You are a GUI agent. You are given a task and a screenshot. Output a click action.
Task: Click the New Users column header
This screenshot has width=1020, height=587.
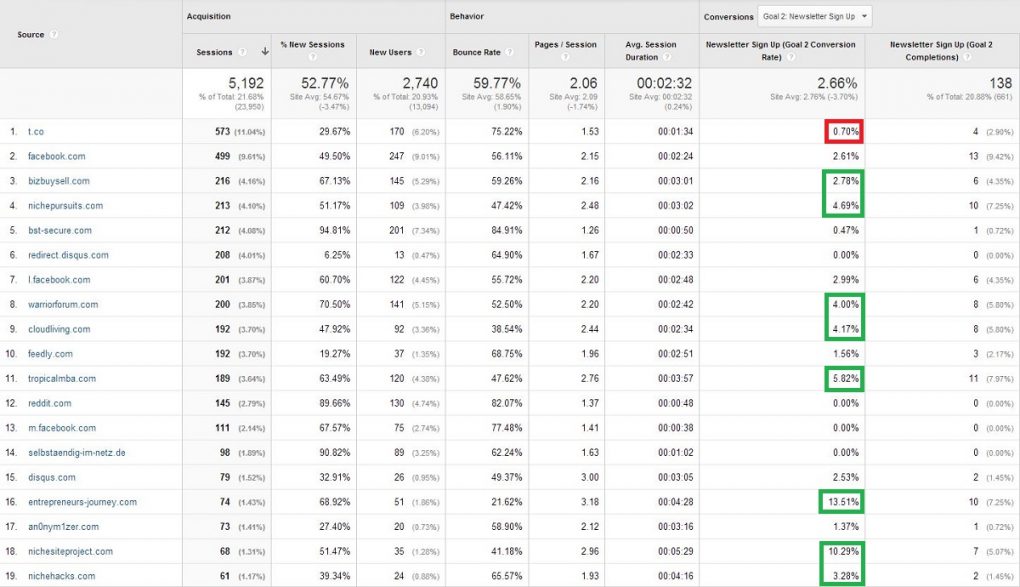[390, 52]
